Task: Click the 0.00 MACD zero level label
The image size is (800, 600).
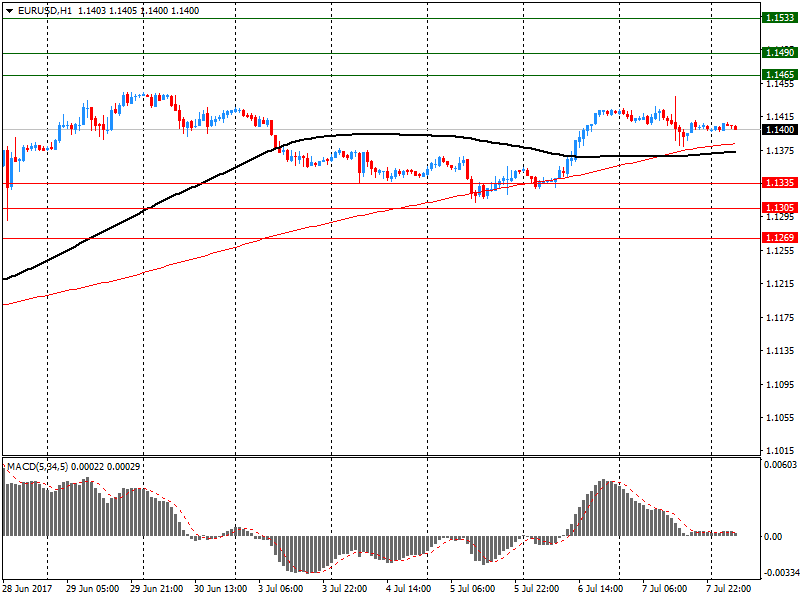Action: [773, 536]
